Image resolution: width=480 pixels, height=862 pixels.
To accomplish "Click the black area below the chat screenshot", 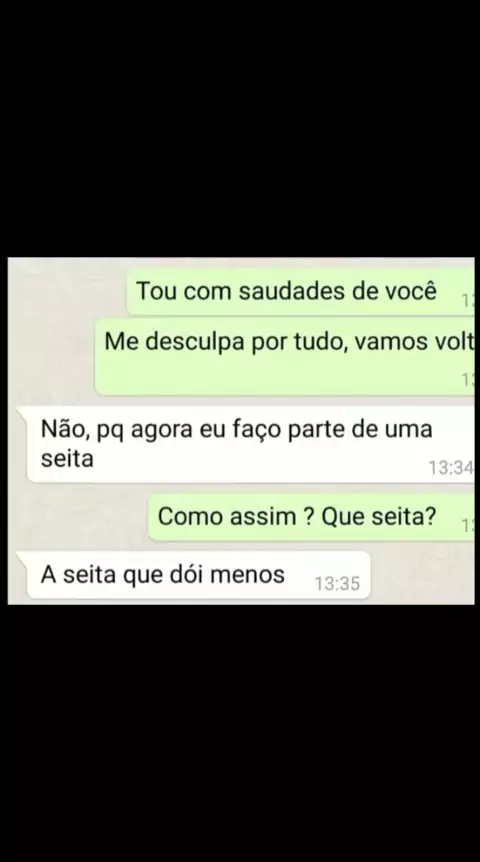I will pyautogui.click(x=240, y=733).
